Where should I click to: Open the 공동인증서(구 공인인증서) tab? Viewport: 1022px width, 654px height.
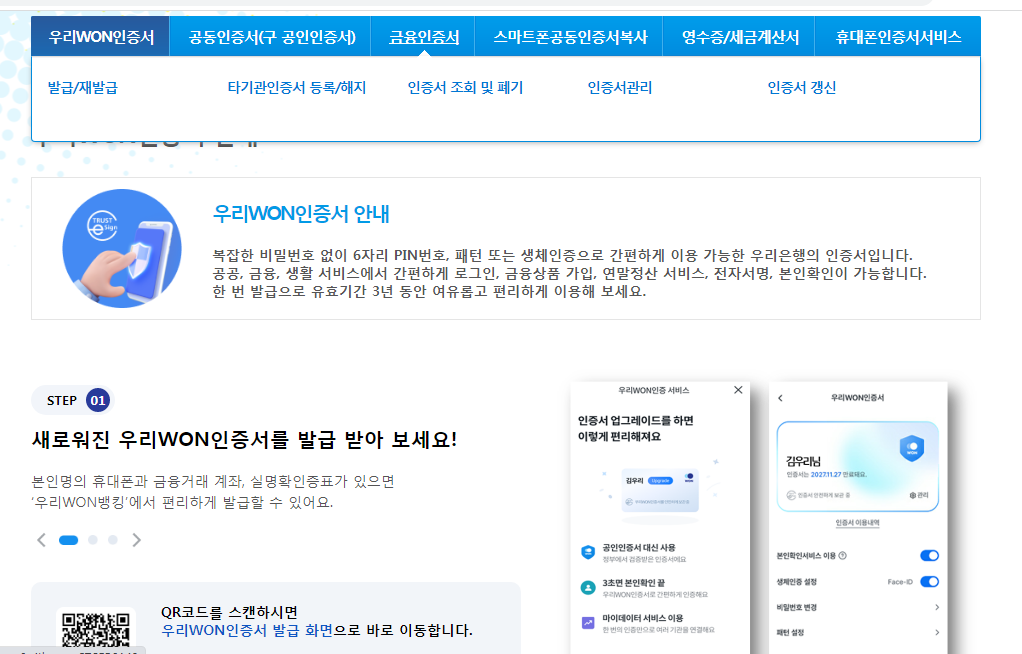pos(271,37)
